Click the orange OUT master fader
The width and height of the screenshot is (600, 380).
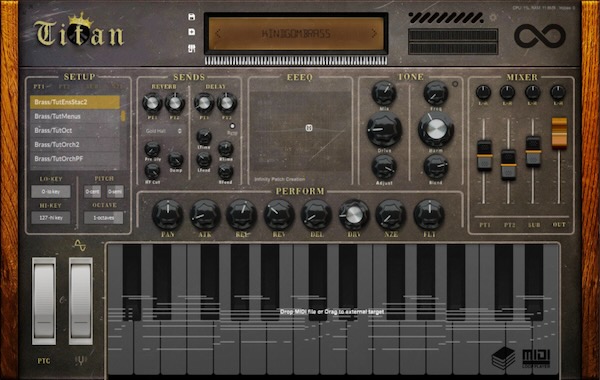[x=559, y=133]
